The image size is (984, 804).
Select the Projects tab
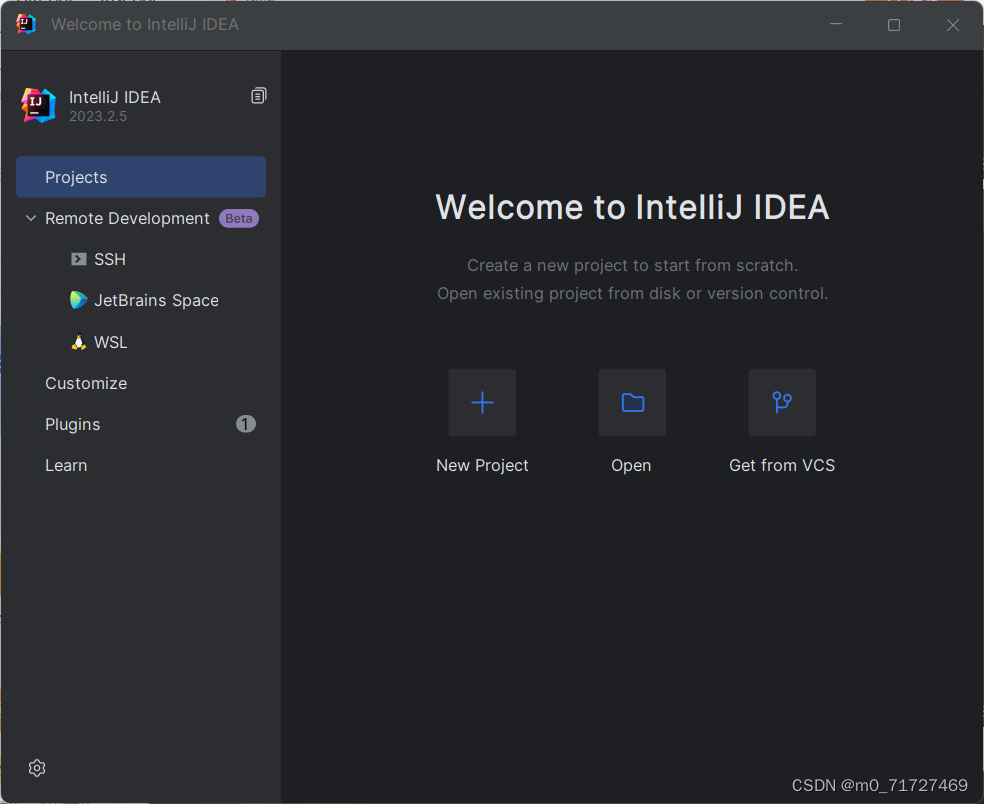click(141, 177)
